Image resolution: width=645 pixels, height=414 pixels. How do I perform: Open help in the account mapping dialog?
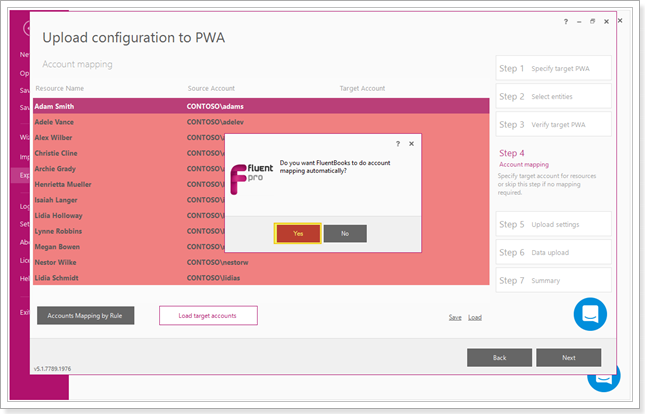[x=398, y=144]
